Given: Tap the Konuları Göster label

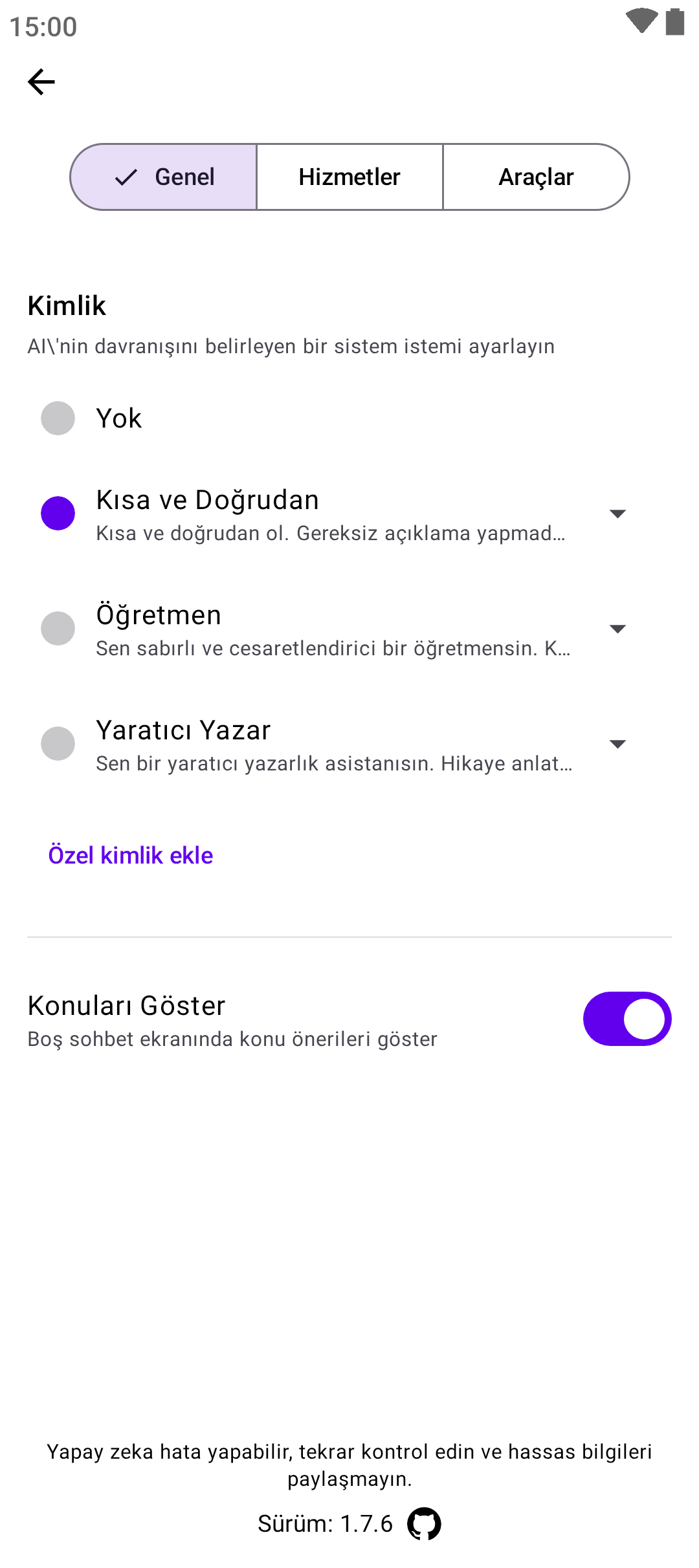Looking at the screenshot, I should point(127,1006).
